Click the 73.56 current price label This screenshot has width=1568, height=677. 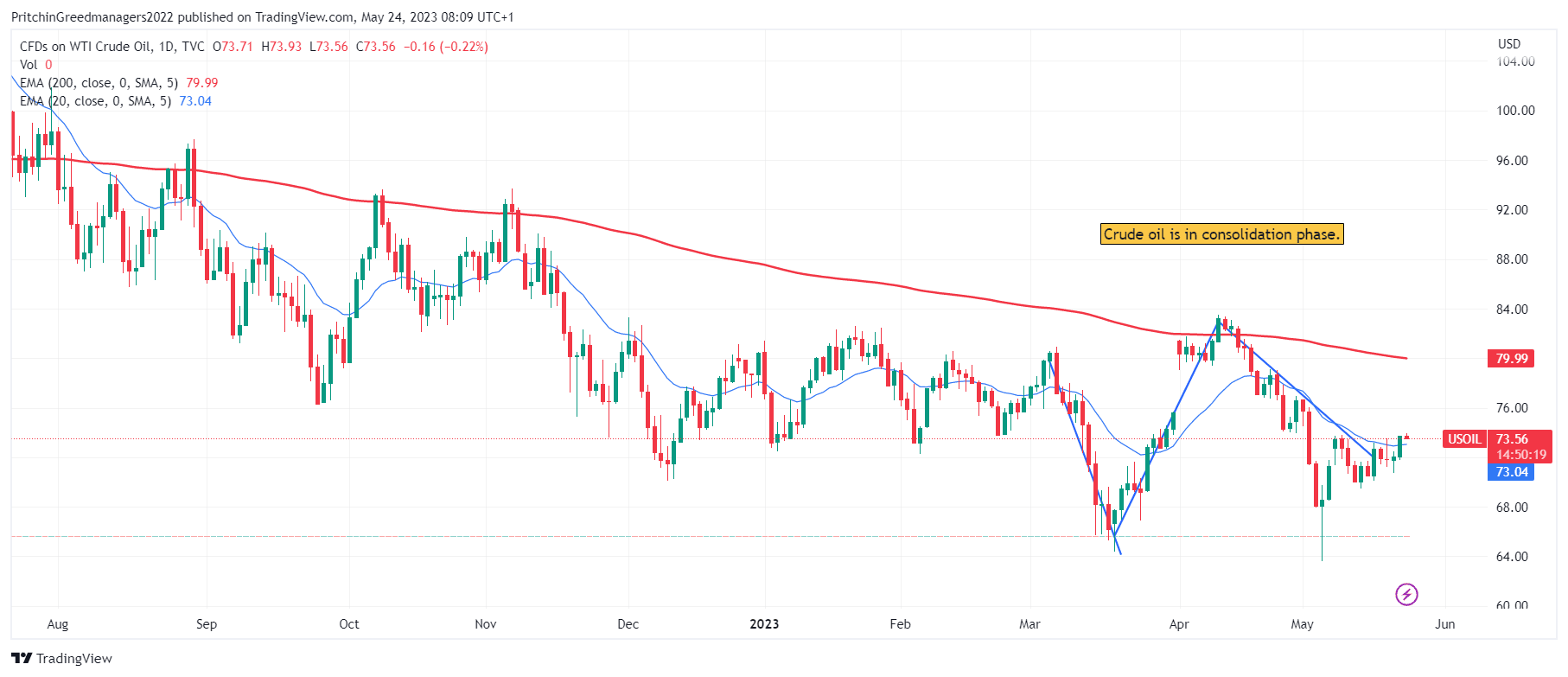pos(1512,439)
